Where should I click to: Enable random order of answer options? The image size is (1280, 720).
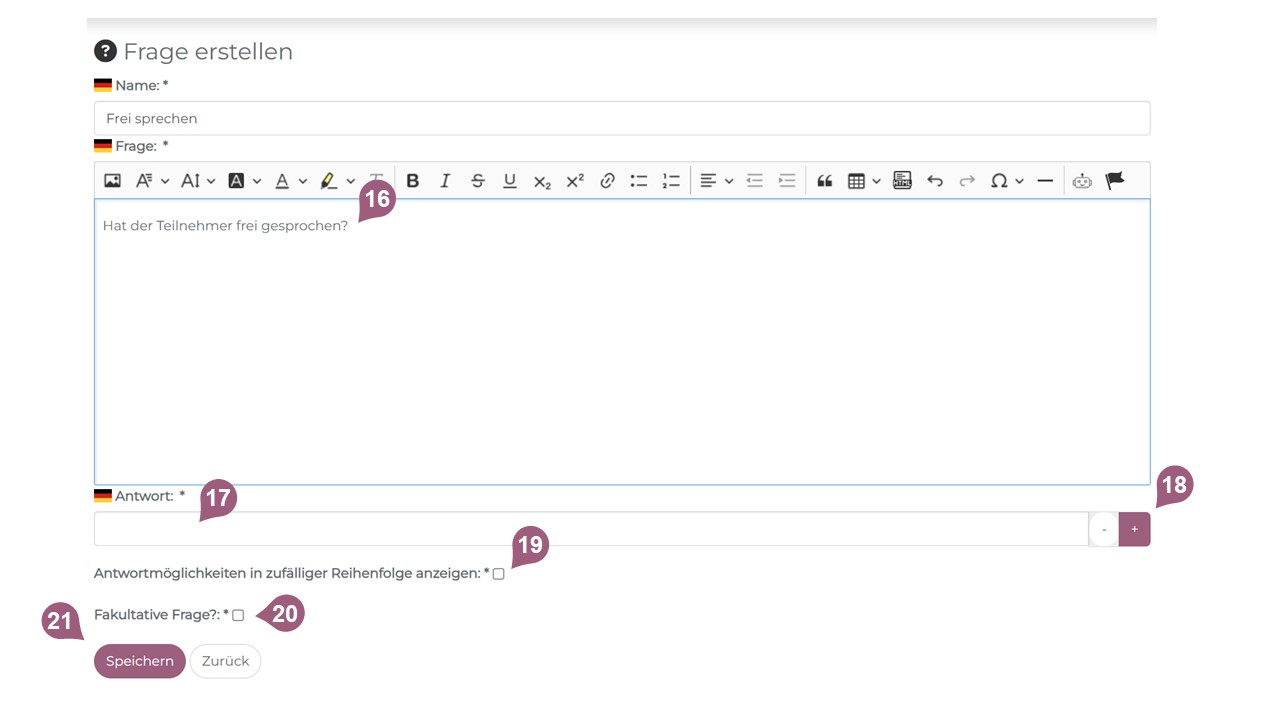point(498,574)
